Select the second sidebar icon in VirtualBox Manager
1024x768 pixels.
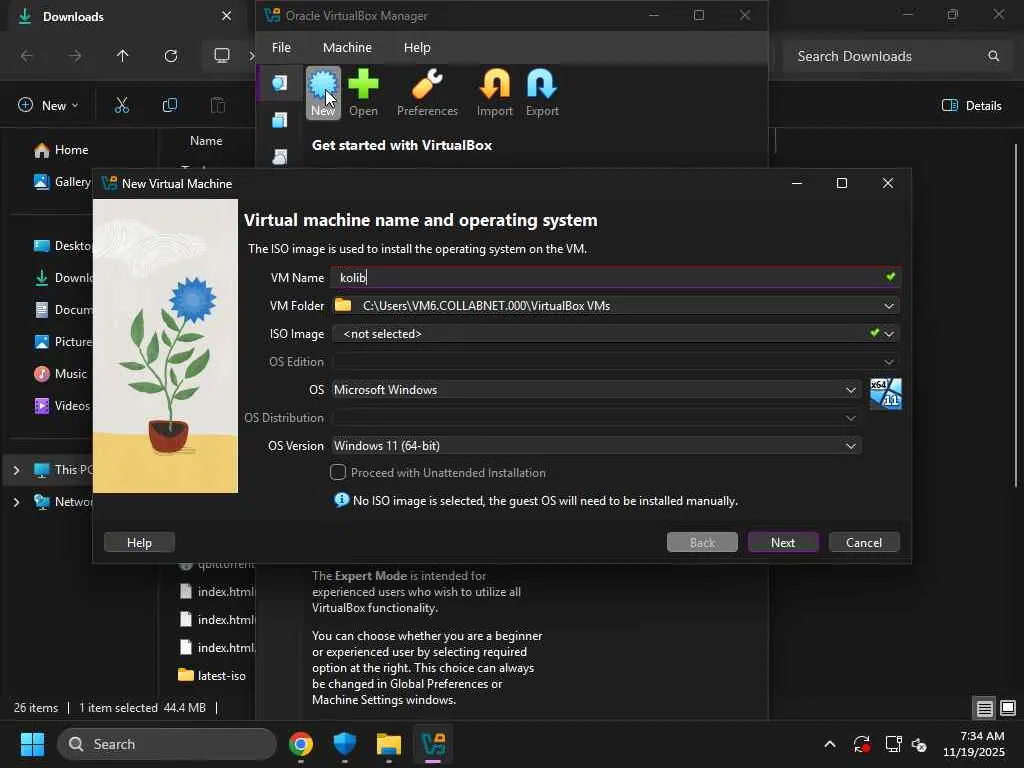(x=280, y=120)
